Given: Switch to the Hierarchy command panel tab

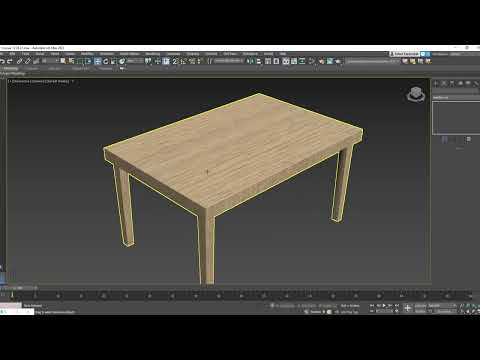Looking at the screenshot, I should pyautogui.click(x=452, y=84).
